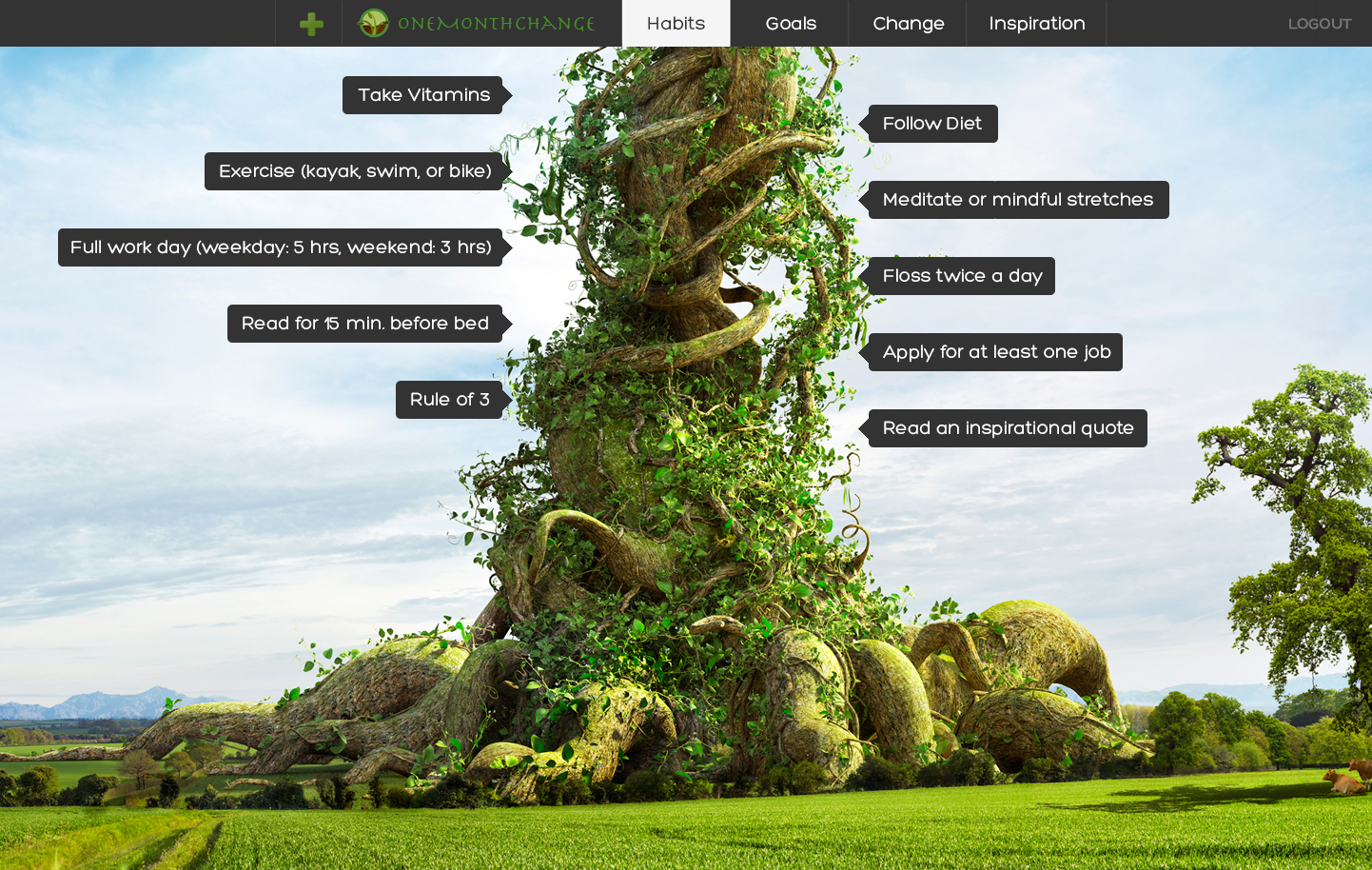Open the Goals tab

[x=791, y=24]
